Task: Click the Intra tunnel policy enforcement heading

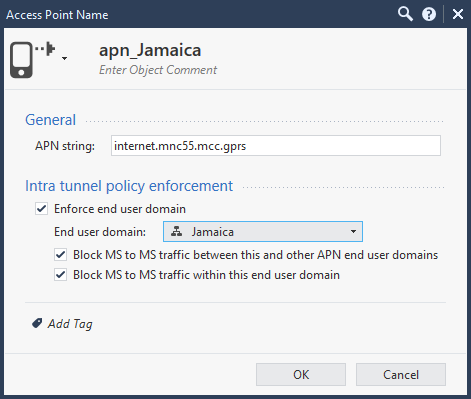Action: (129, 186)
